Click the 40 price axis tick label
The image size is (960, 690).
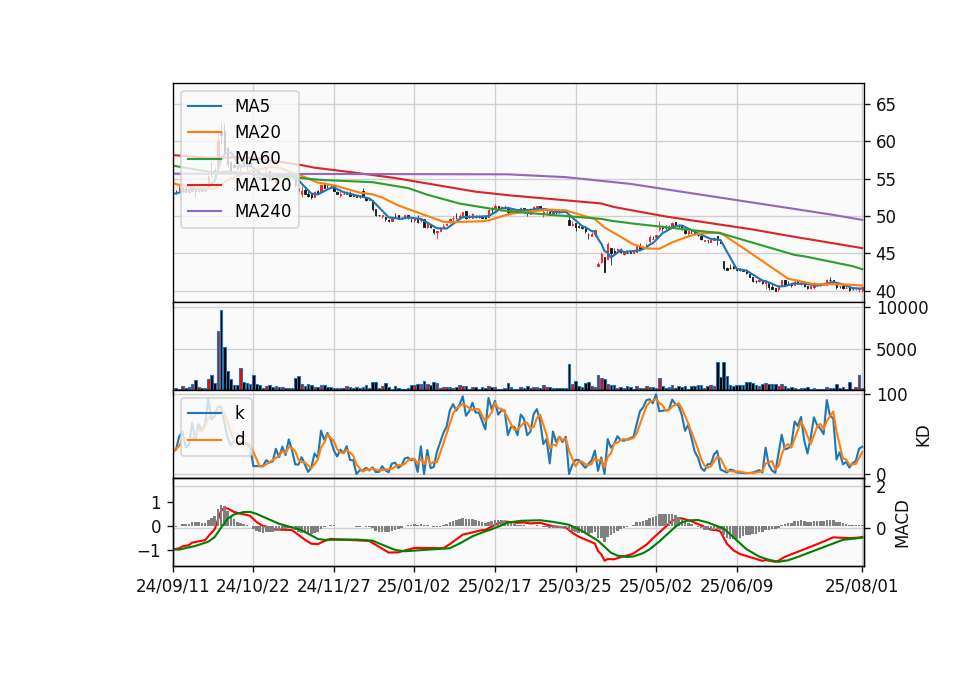885,291
